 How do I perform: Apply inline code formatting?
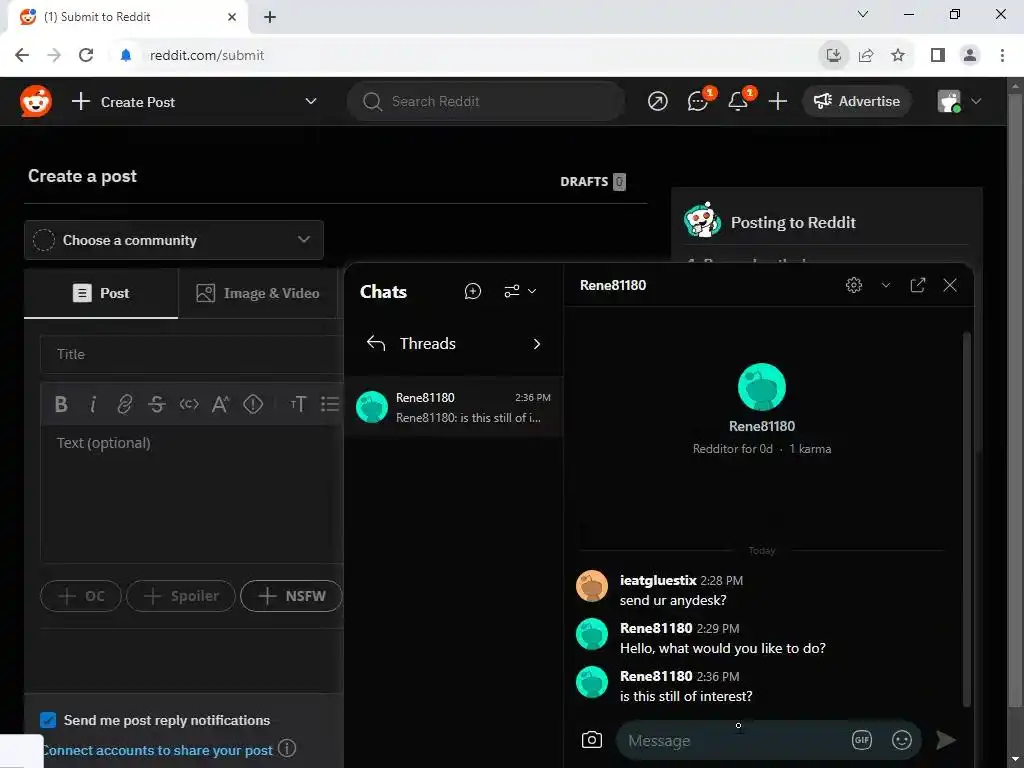click(189, 404)
